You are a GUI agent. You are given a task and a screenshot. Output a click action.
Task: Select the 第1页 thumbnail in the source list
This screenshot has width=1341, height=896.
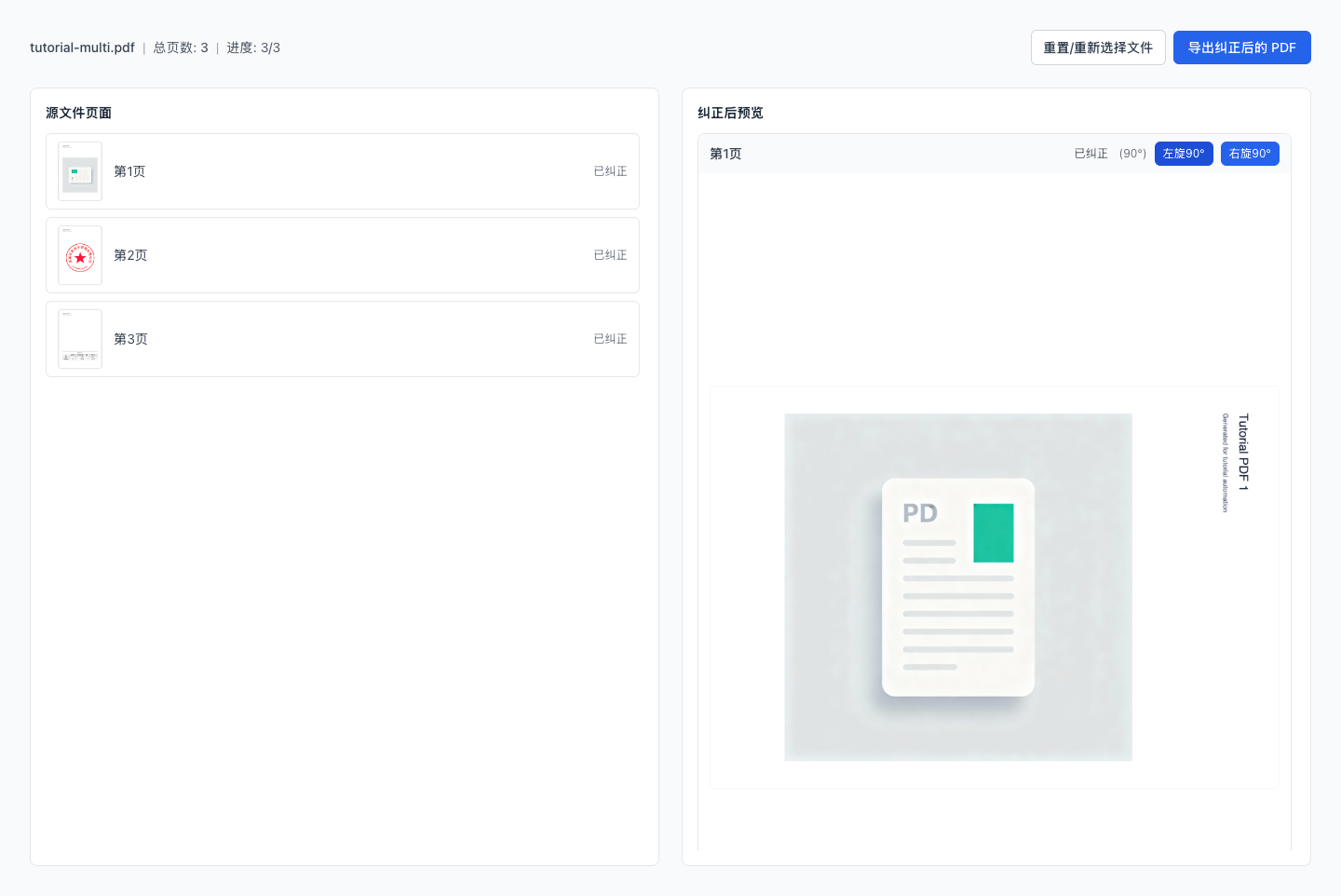tap(80, 171)
